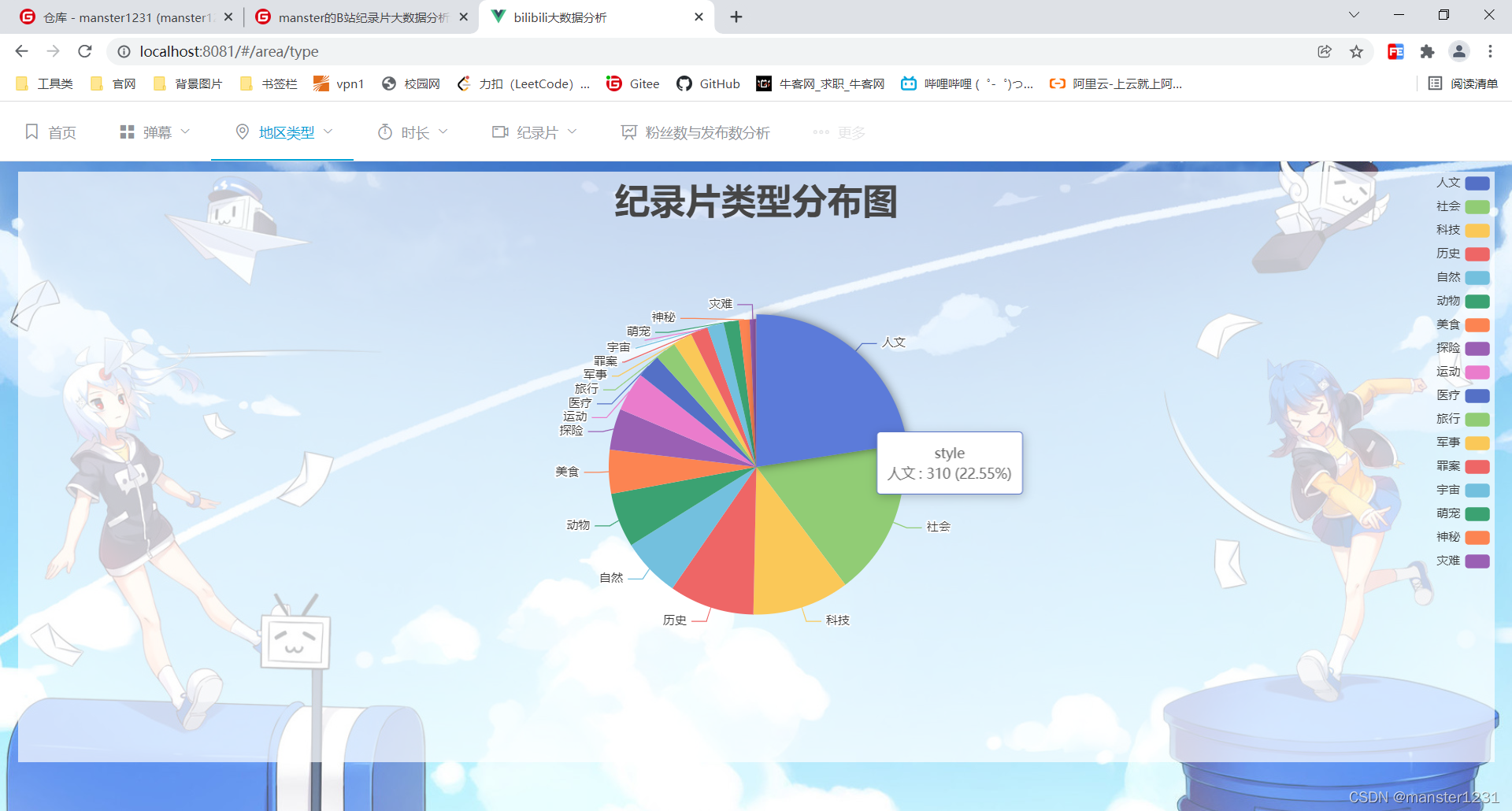Image resolution: width=1512 pixels, height=811 pixels.
Task: Click the 宇宙 legend entry
Action: [x=1462, y=490]
